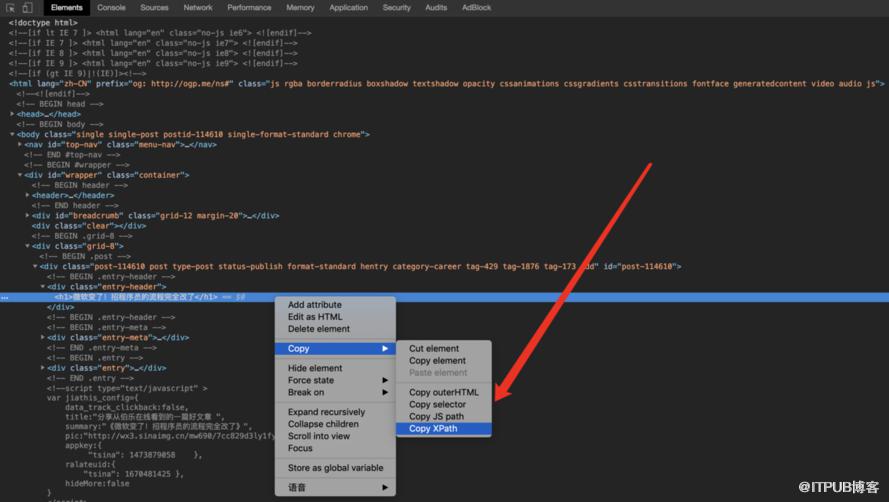Choose Edit as HTML

pos(335,317)
